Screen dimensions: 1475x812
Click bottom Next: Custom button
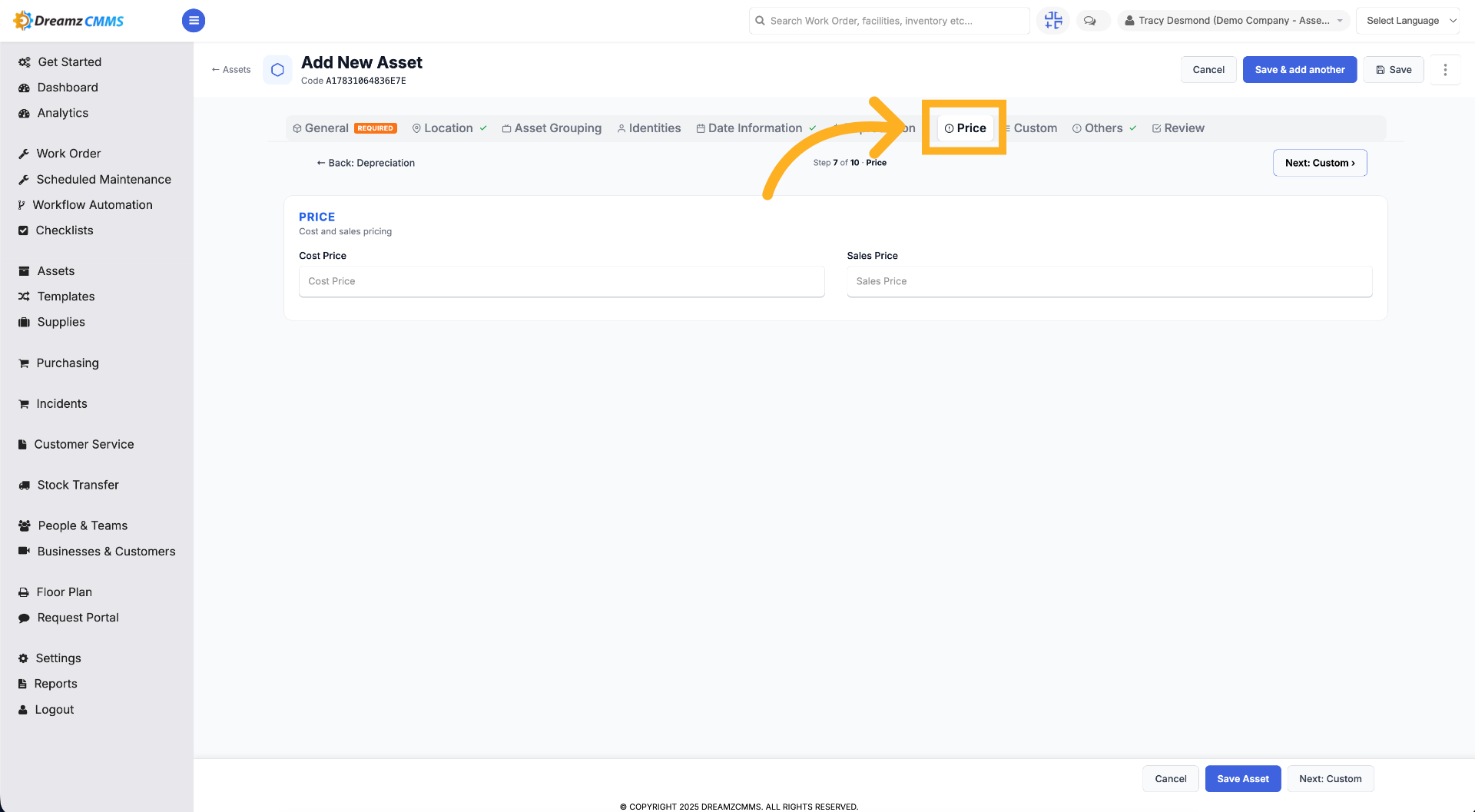1331,779
